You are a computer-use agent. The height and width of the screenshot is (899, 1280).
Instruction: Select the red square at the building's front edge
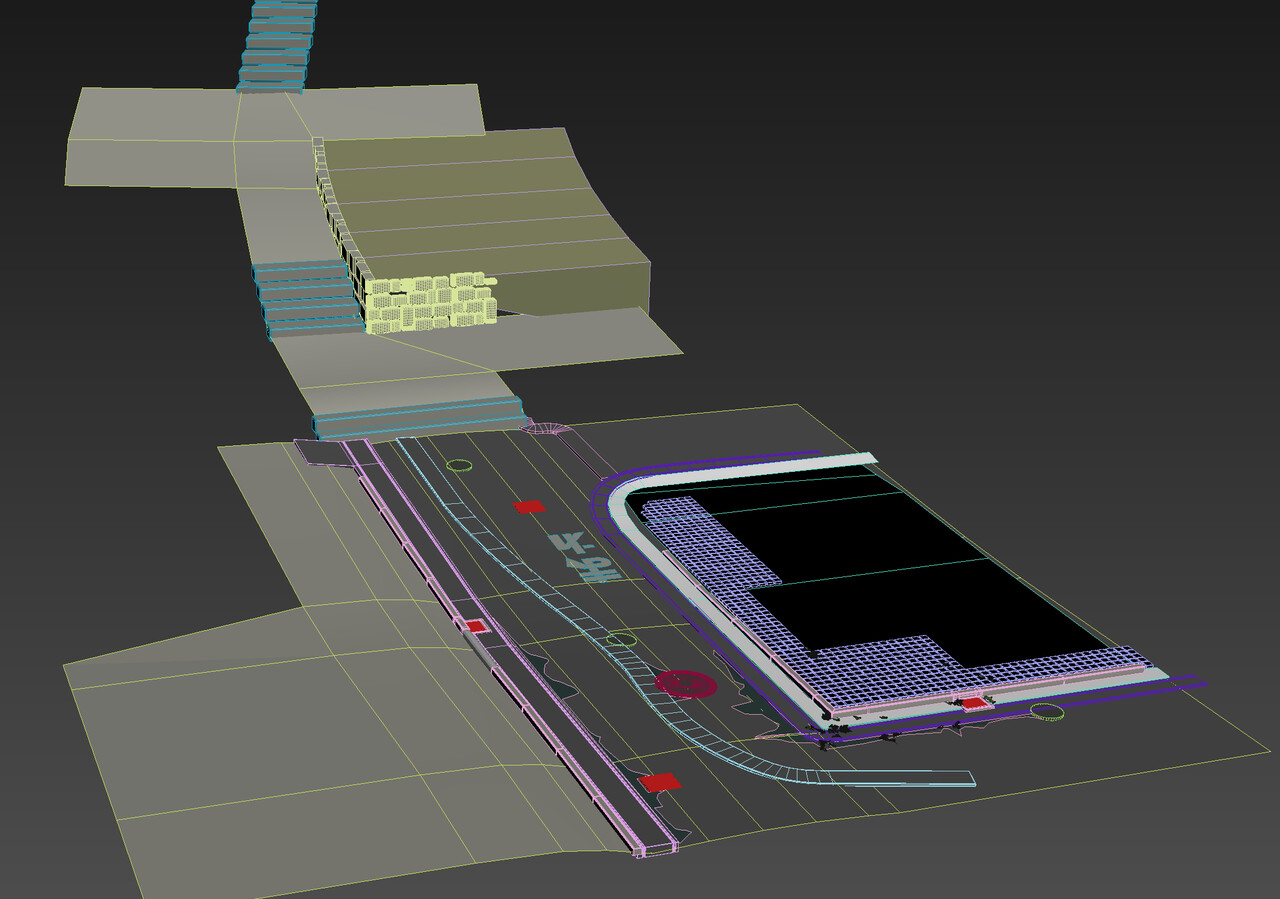point(974,703)
